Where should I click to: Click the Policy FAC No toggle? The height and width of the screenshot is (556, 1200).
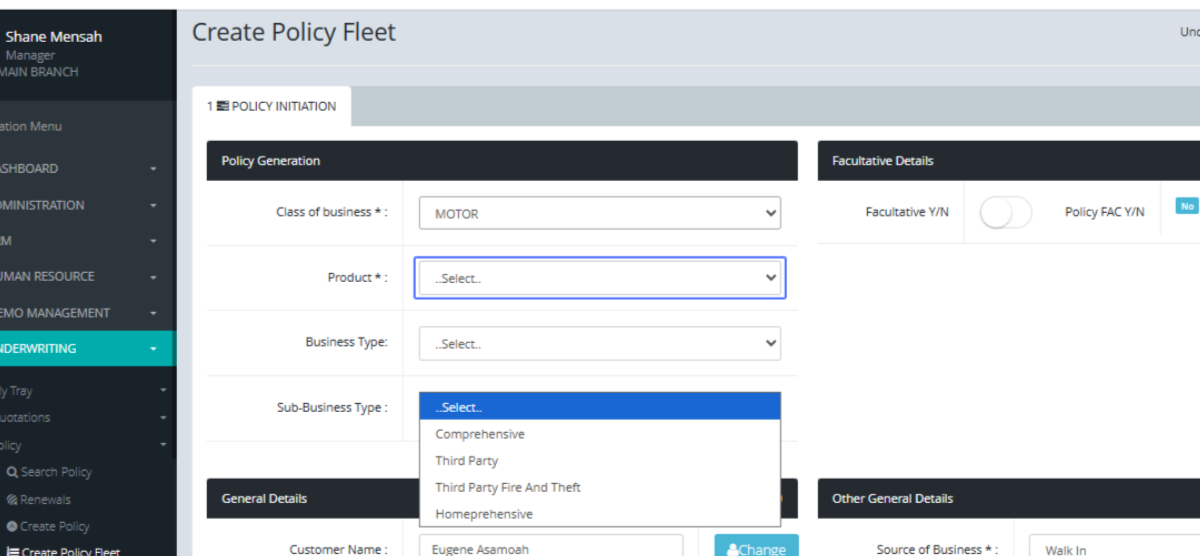point(1186,206)
